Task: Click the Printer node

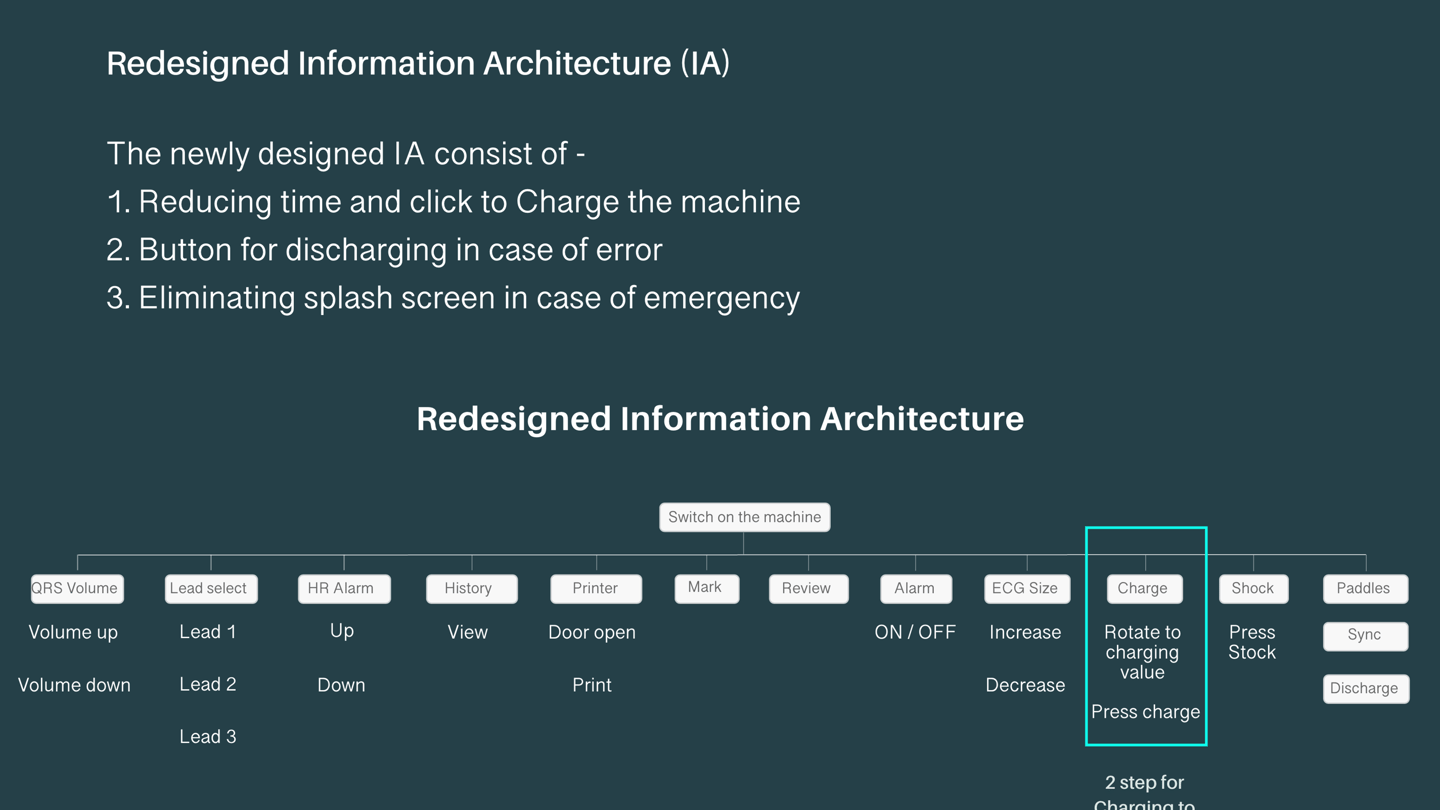Action: point(596,588)
